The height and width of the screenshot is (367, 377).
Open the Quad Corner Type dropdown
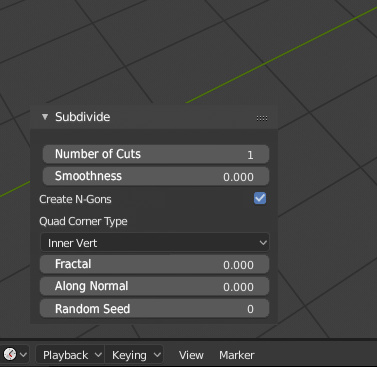(155, 243)
